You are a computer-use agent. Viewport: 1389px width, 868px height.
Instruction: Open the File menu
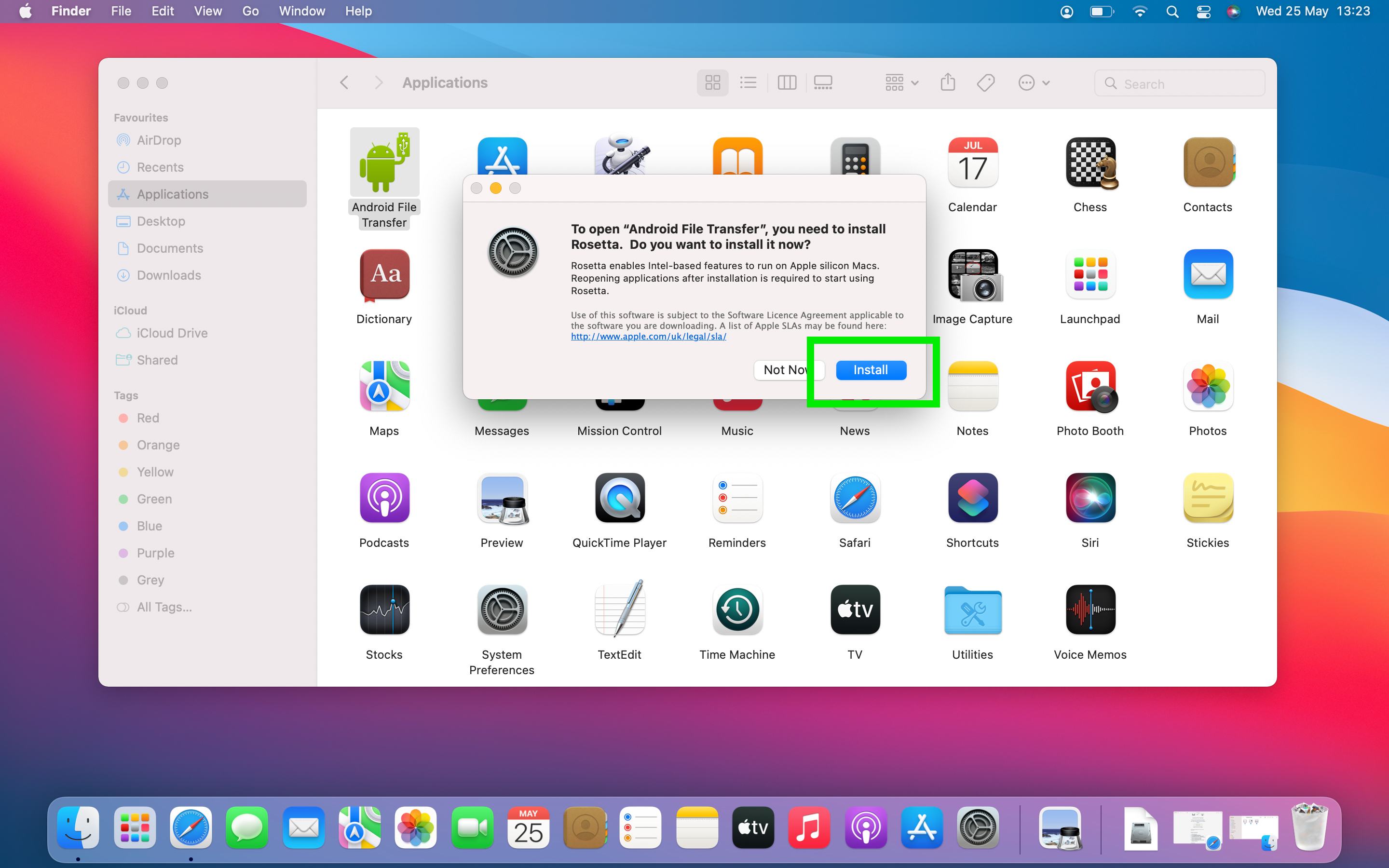click(x=121, y=11)
